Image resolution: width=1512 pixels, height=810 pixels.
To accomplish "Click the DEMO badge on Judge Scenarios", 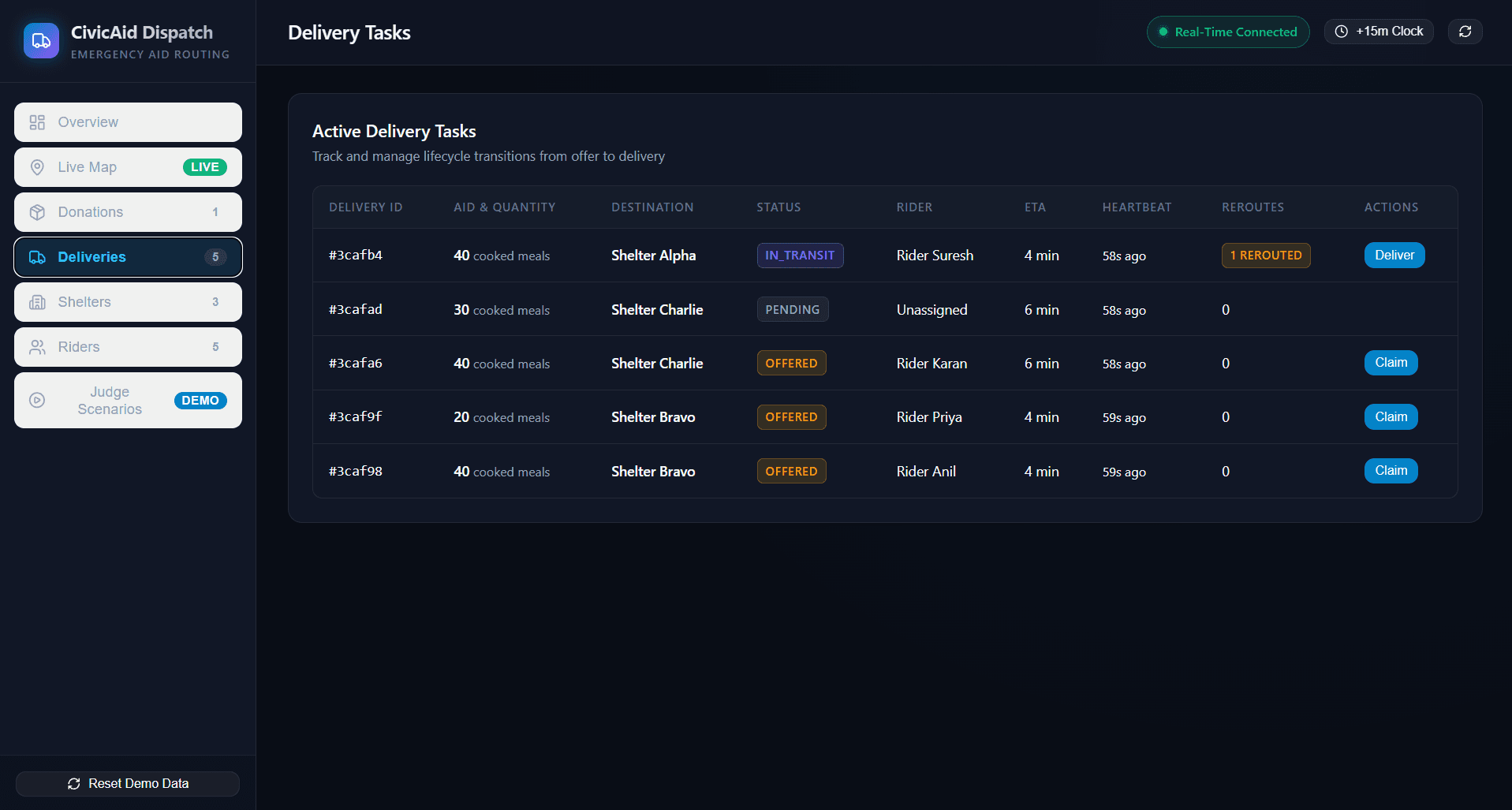I will [200, 401].
